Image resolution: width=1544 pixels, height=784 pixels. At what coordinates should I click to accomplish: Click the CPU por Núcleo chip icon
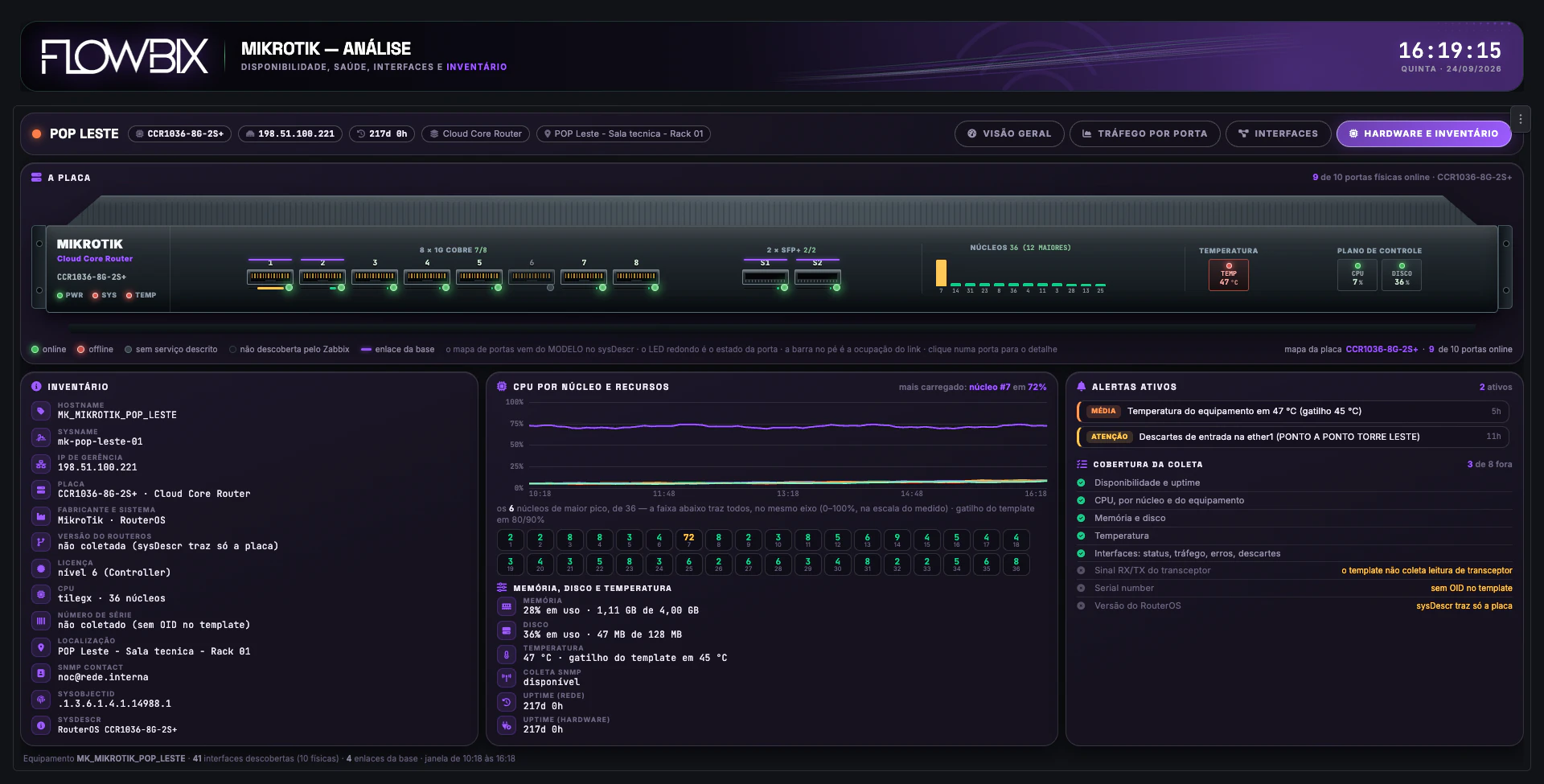pyautogui.click(x=502, y=387)
